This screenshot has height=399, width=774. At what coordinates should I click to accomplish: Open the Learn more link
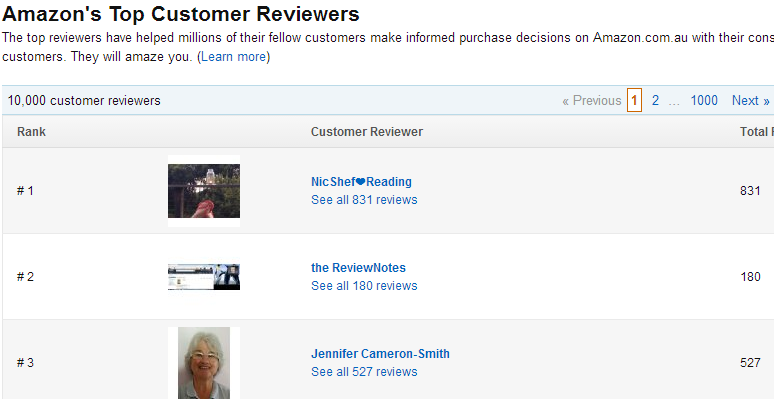[233, 57]
